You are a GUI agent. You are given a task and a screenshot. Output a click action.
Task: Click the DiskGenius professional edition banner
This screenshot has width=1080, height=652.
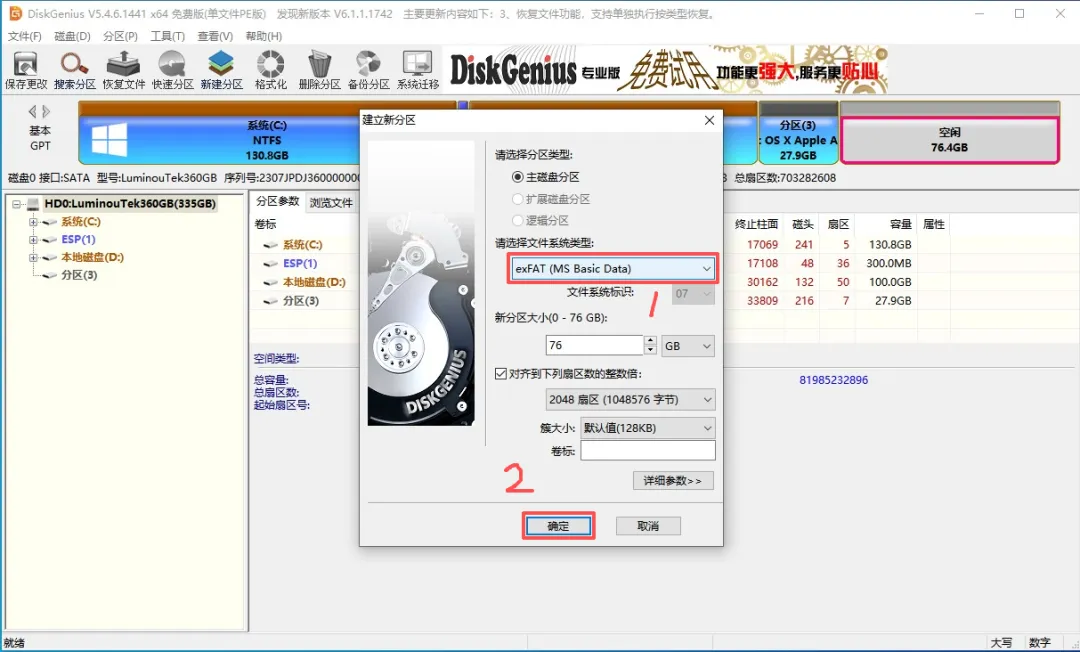coord(665,70)
